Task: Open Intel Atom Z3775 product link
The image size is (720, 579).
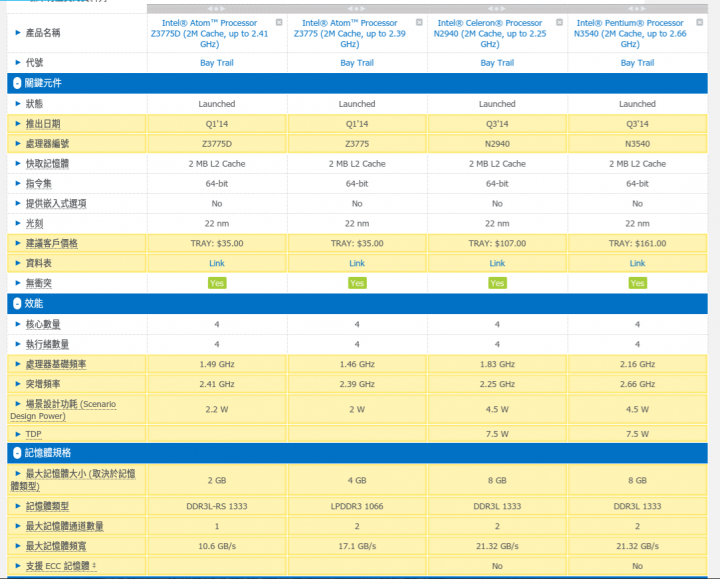Action: tap(349, 34)
